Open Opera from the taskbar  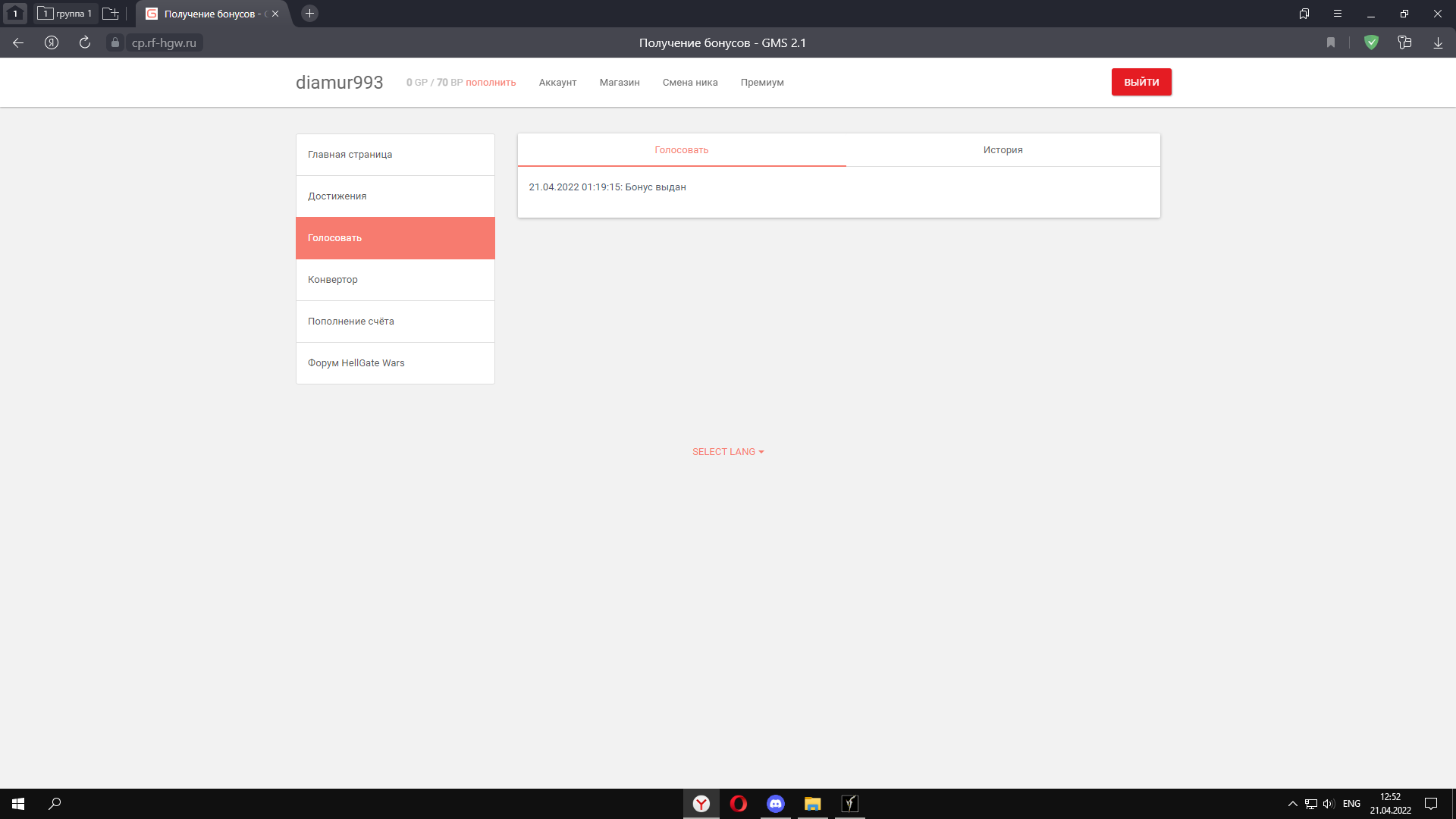(x=739, y=804)
